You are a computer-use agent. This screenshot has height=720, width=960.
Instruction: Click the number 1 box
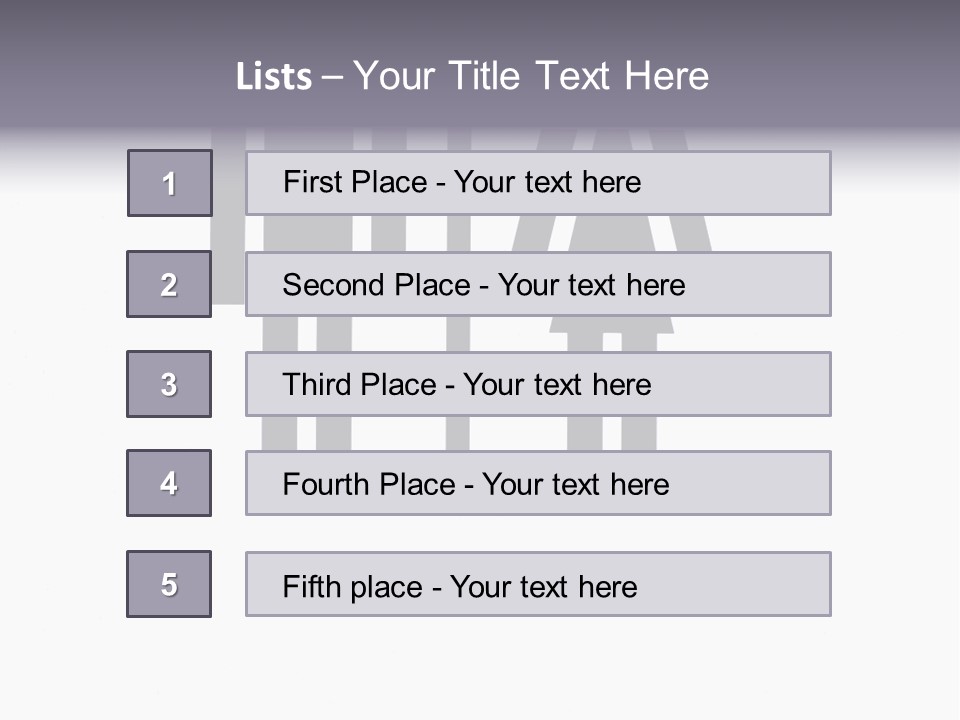[x=170, y=183]
